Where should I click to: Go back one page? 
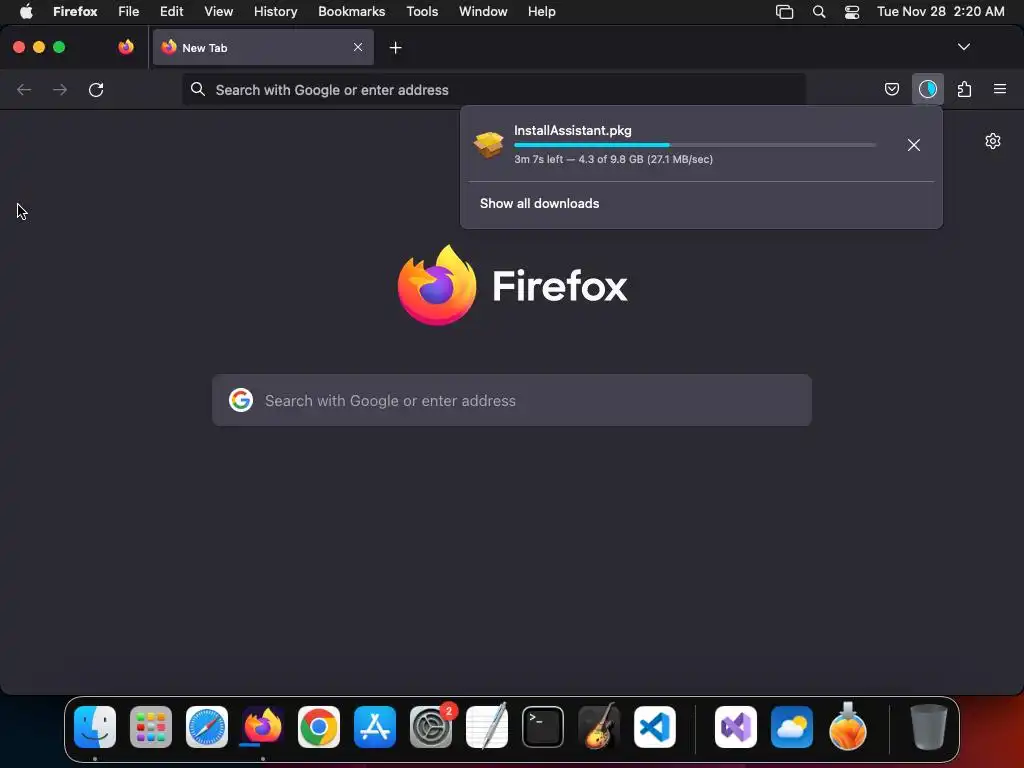pos(24,89)
